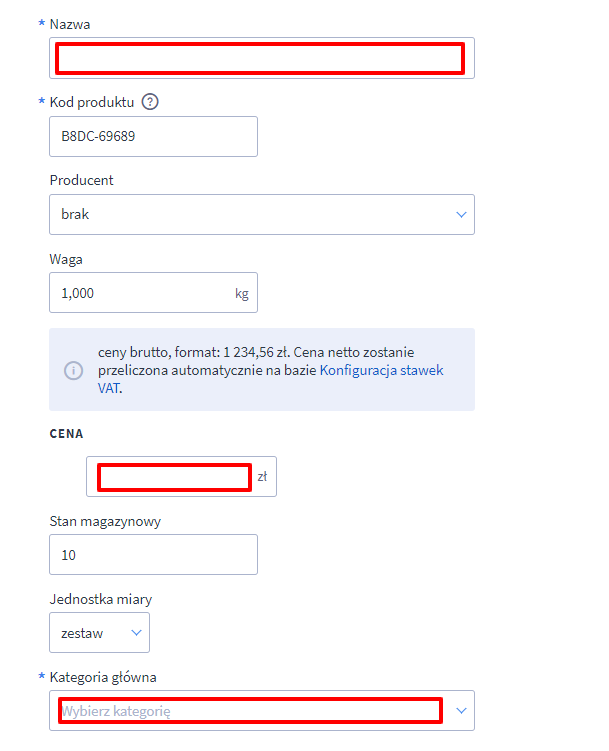Click the Nazwa field label
Image resolution: width=609 pixels, height=751 pixels.
70,24
